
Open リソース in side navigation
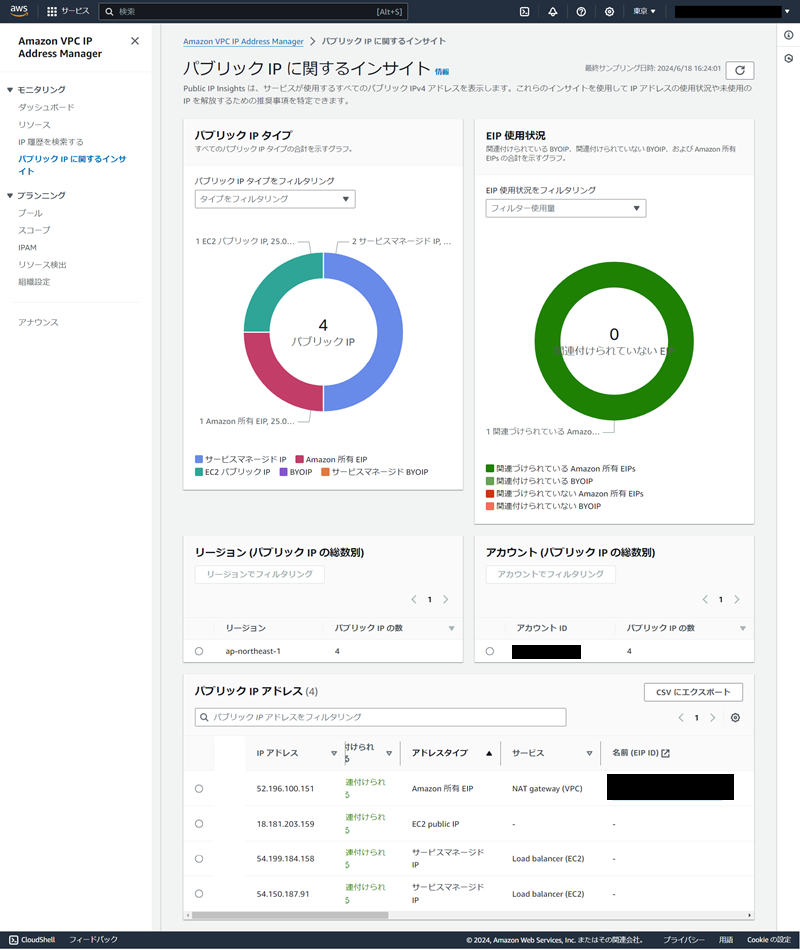point(34,125)
